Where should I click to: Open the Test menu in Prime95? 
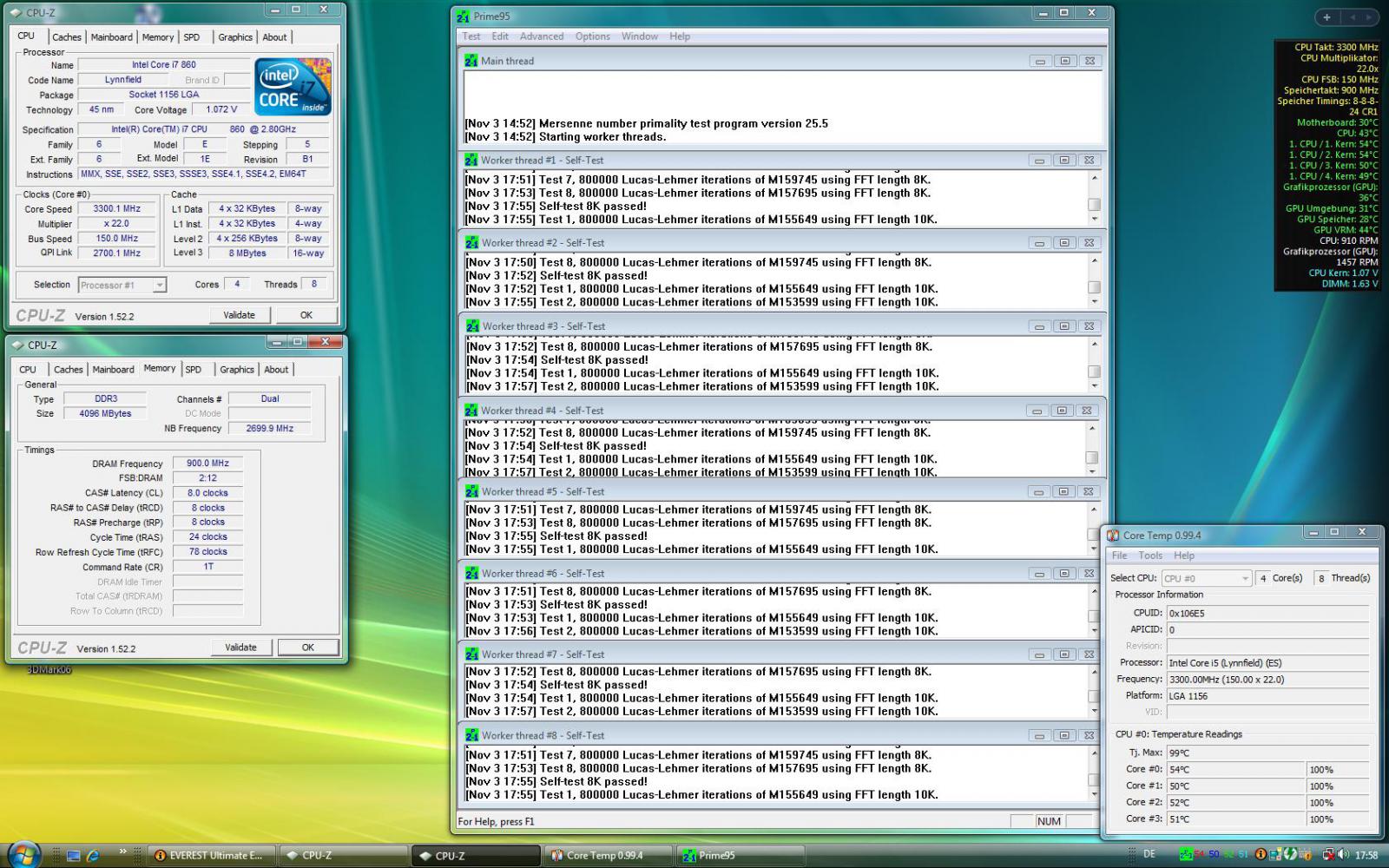point(471,36)
